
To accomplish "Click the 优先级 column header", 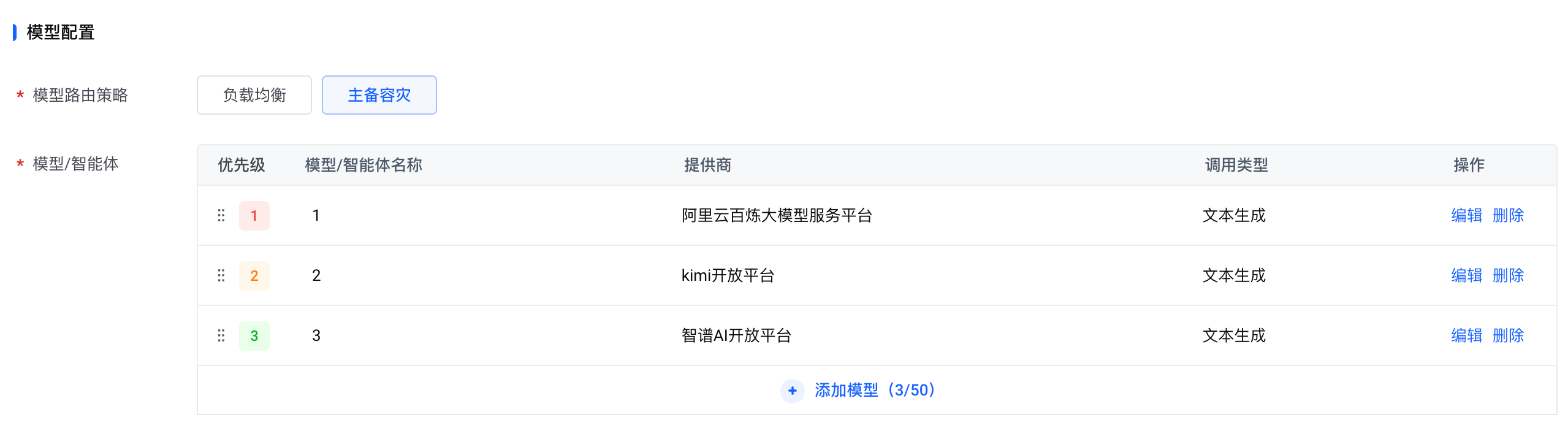I will coord(242,165).
